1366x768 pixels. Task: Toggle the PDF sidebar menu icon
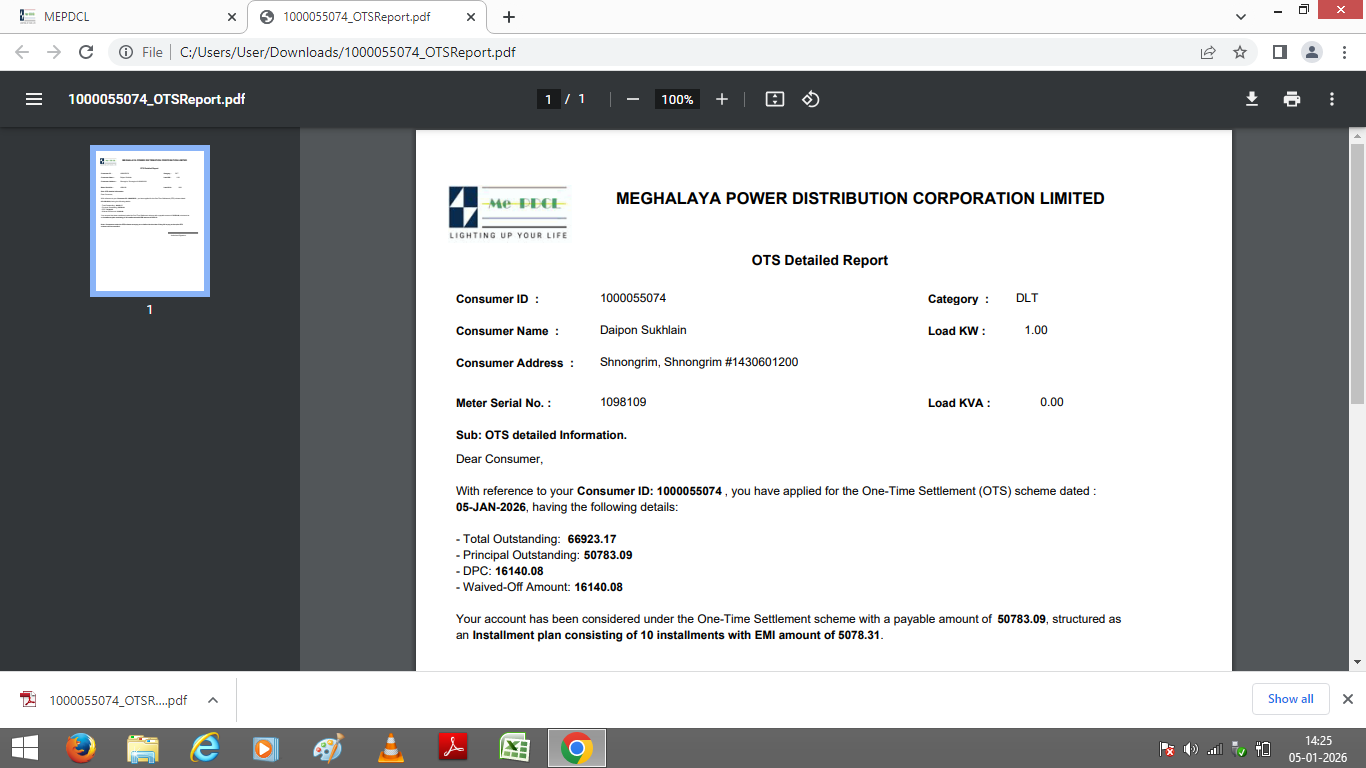click(34, 99)
